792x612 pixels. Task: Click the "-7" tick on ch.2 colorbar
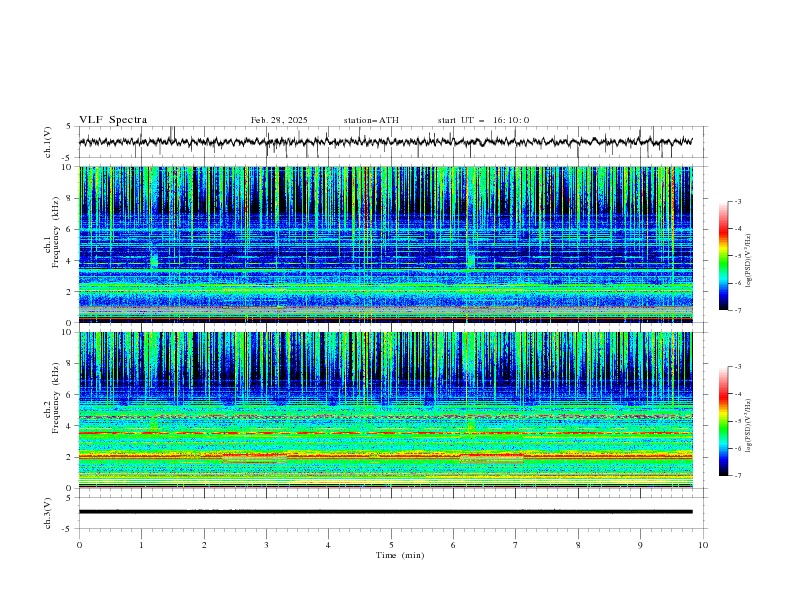coord(737,476)
